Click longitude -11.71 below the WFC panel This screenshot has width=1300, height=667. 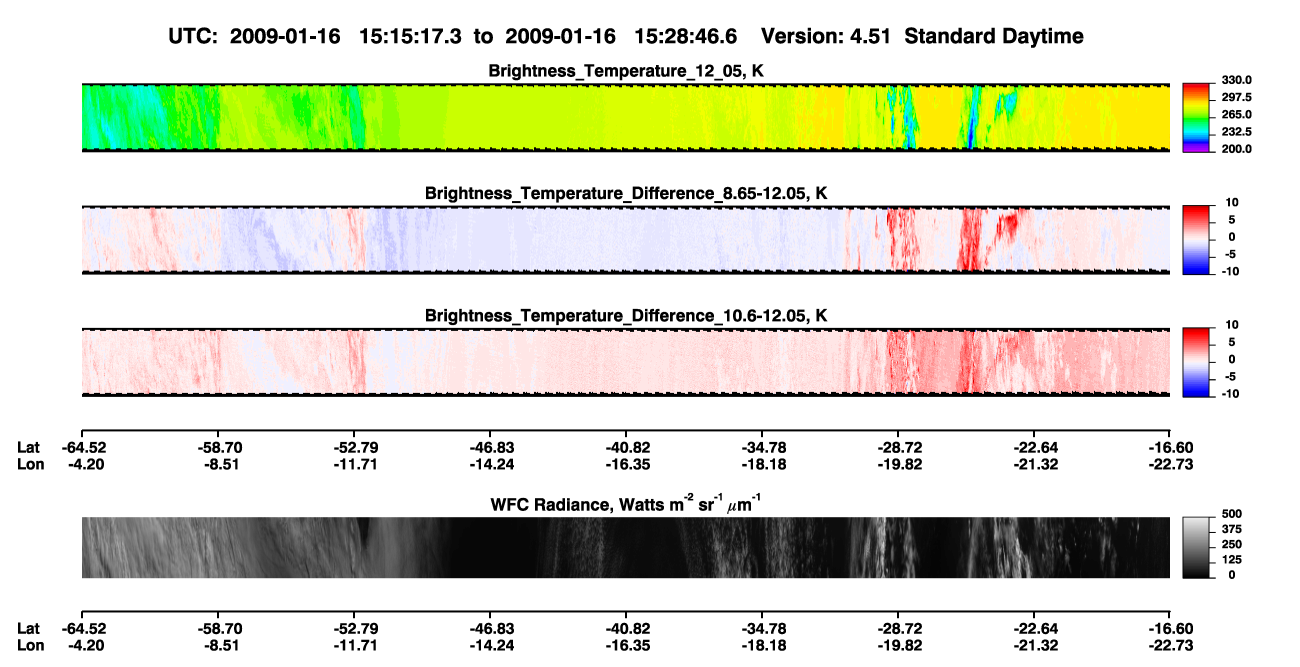click(x=354, y=645)
